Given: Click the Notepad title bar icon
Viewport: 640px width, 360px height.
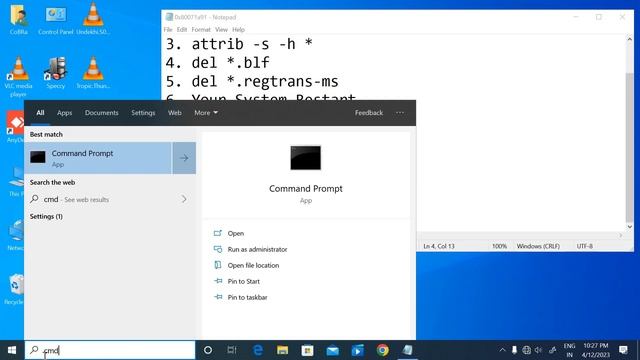Looking at the screenshot, I should point(169,17).
